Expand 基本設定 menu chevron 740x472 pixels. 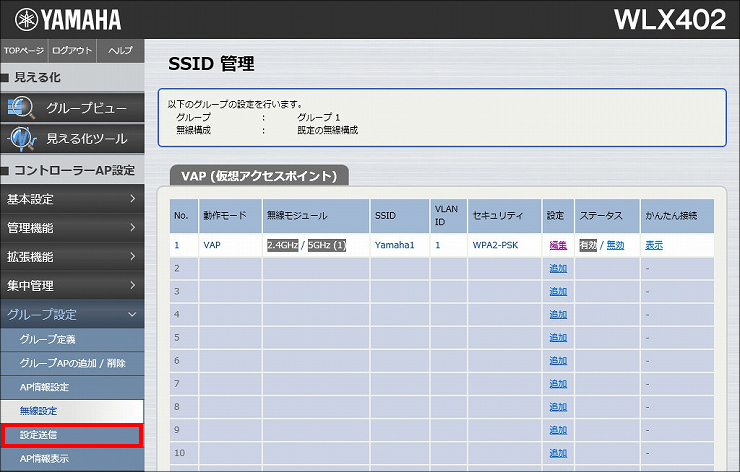(133, 199)
